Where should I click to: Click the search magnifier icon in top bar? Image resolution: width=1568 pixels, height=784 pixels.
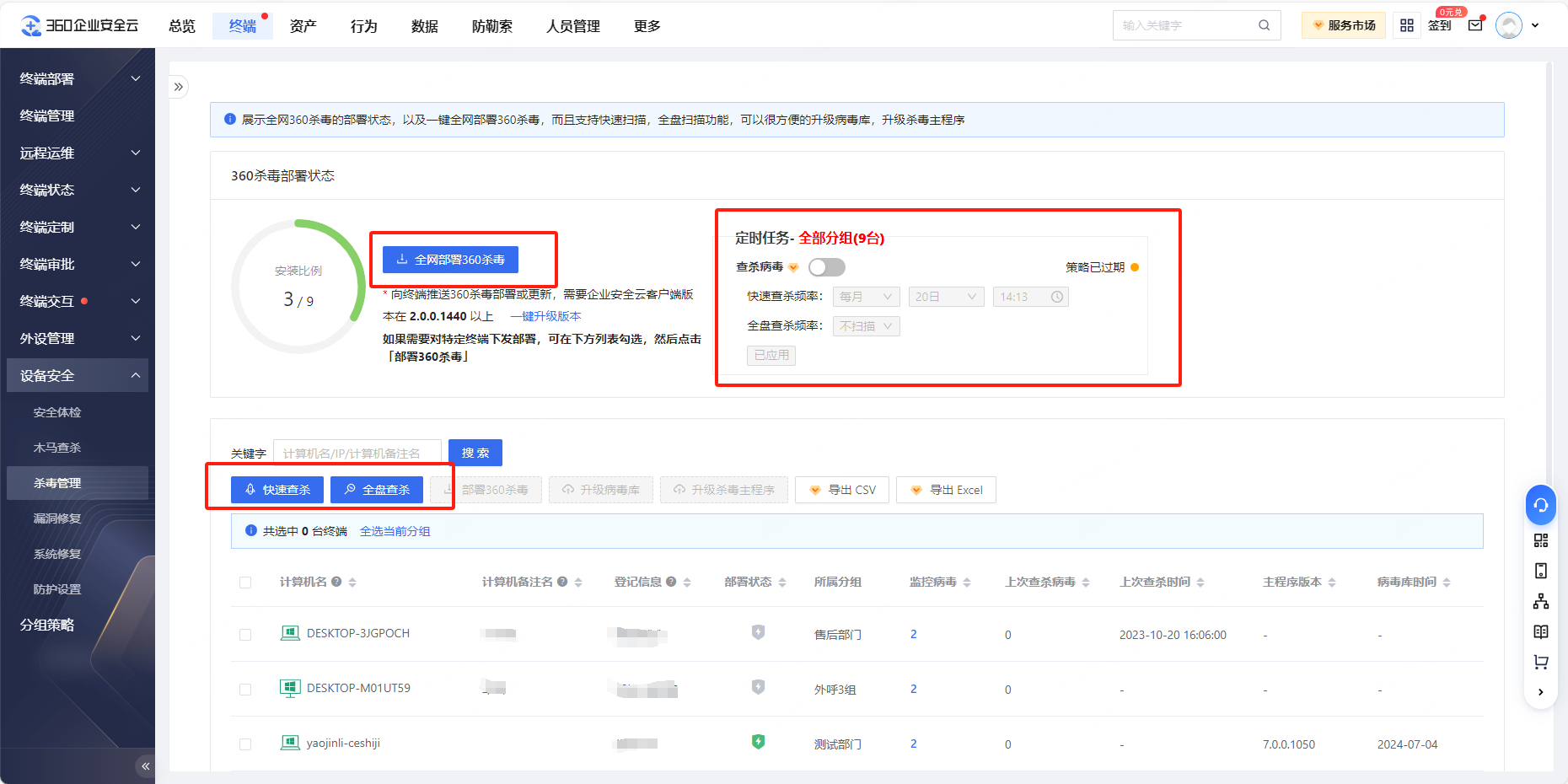pyautogui.click(x=1264, y=25)
